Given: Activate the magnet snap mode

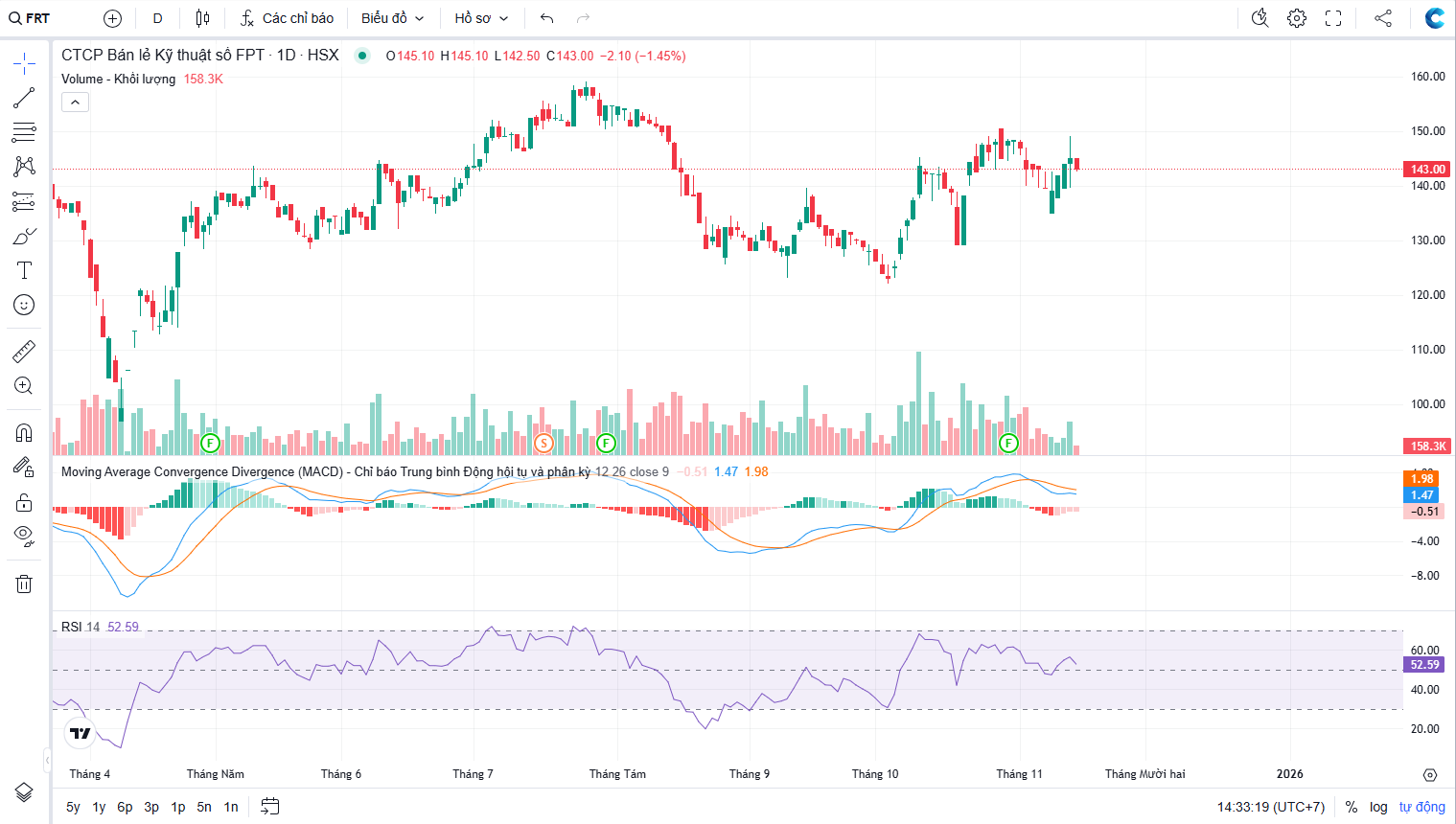Looking at the screenshot, I should click(24, 433).
